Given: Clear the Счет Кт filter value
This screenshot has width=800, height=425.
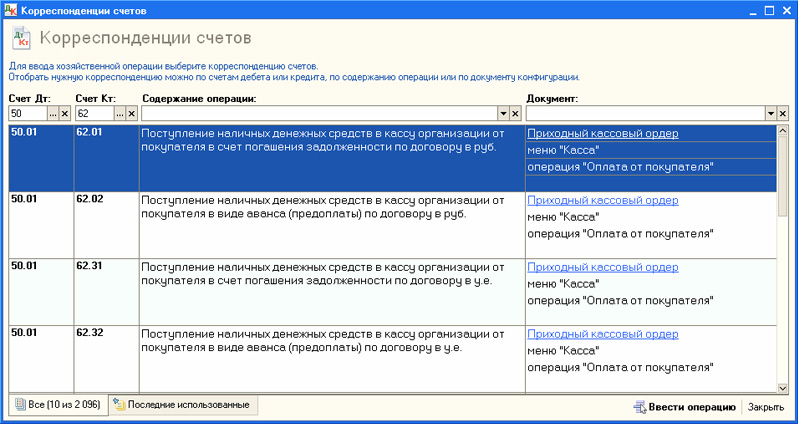Looking at the screenshot, I should pos(132,114).
